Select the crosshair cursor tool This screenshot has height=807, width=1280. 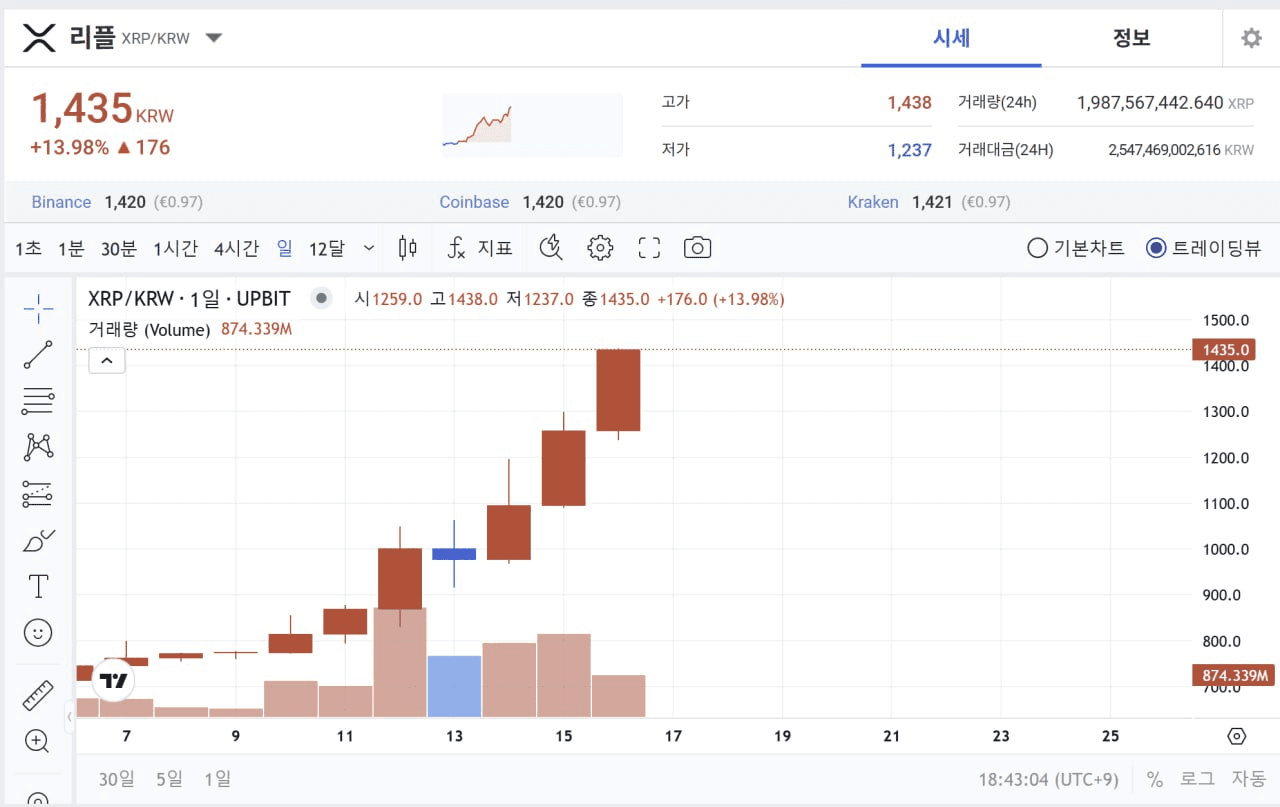[x=38, y=309]
